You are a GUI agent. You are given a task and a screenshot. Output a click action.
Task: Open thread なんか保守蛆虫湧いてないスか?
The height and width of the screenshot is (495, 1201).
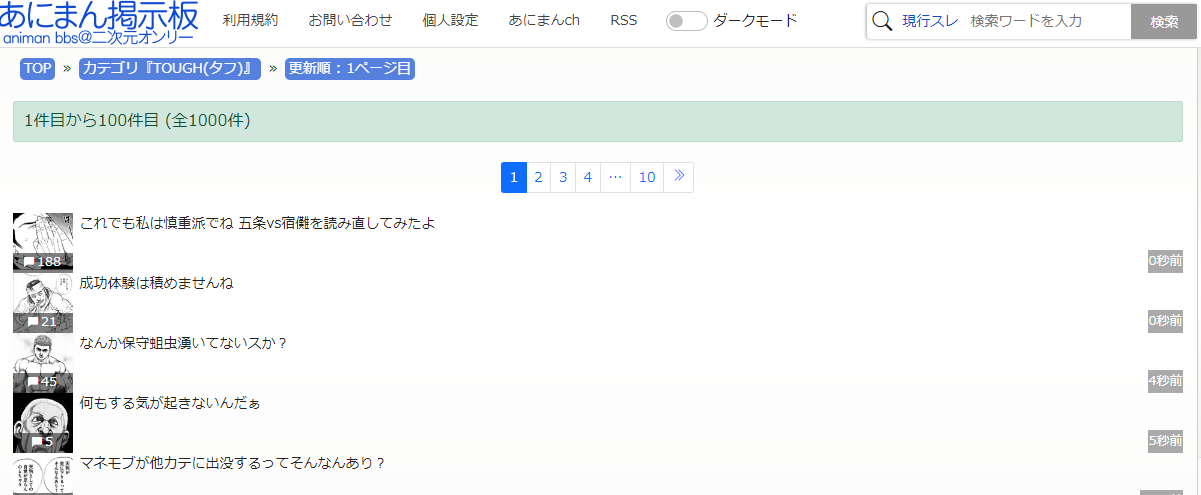[x=184, y=343]
